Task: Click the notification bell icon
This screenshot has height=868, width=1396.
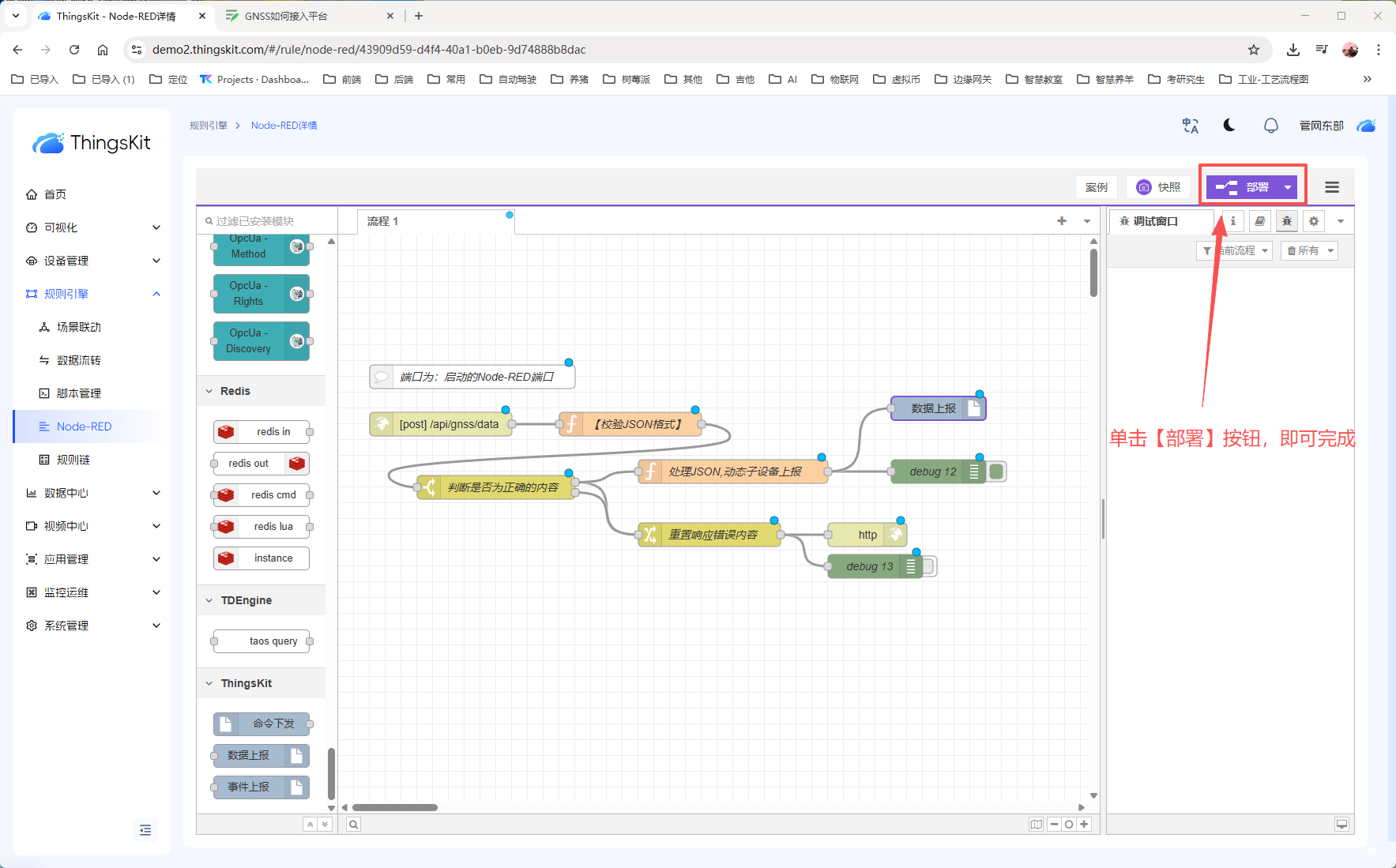Action: point(1270,126)
